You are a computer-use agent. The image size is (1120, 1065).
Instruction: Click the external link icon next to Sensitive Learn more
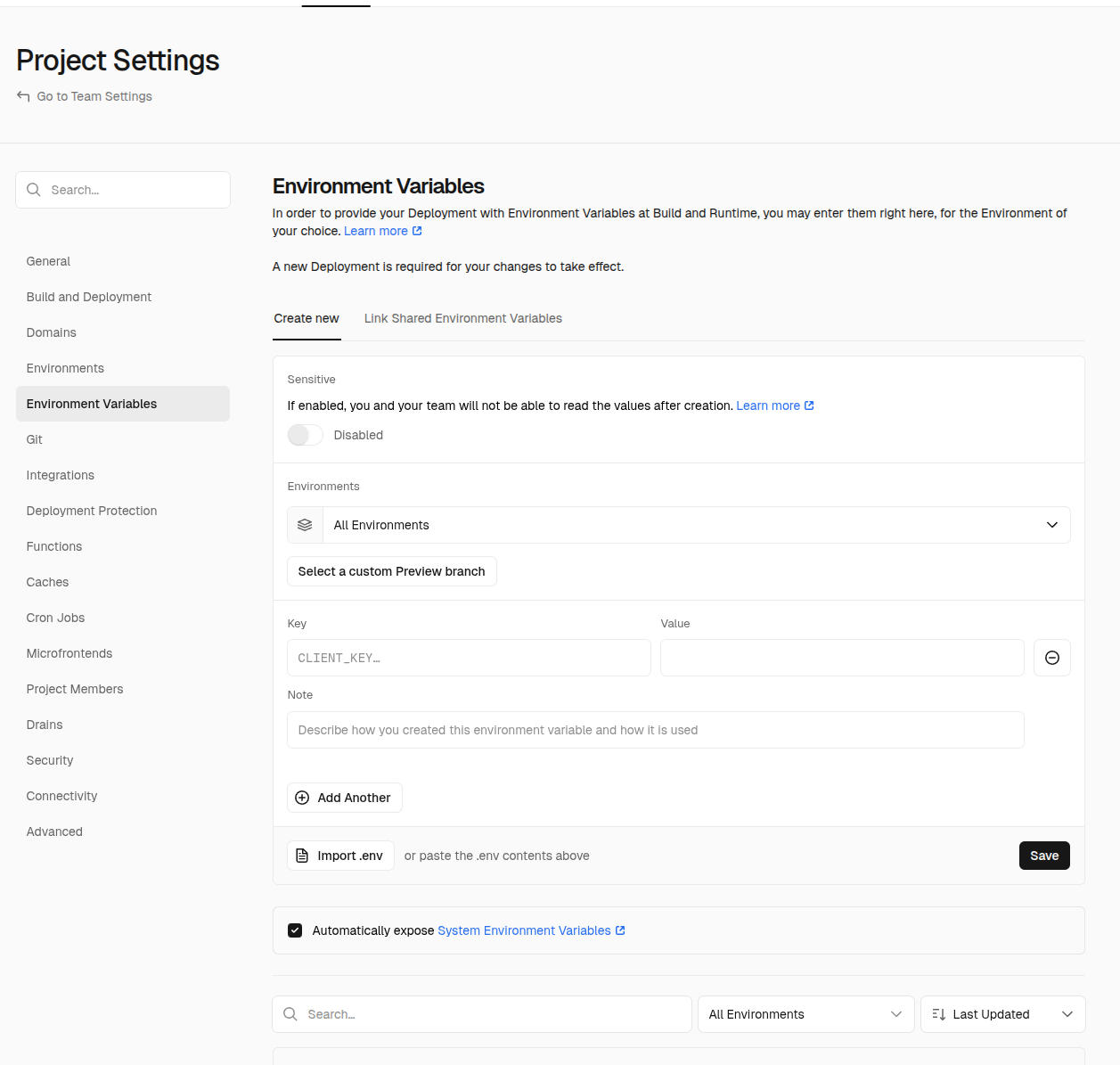[x=809, y=406]
